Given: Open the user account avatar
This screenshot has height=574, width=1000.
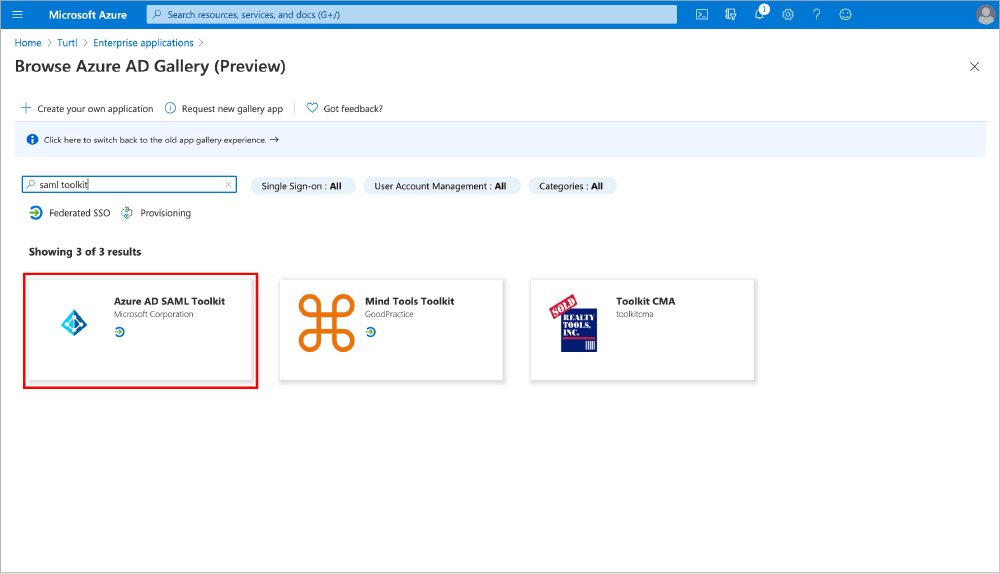Looking at the screenshot, I should click(x=984, y=14).
